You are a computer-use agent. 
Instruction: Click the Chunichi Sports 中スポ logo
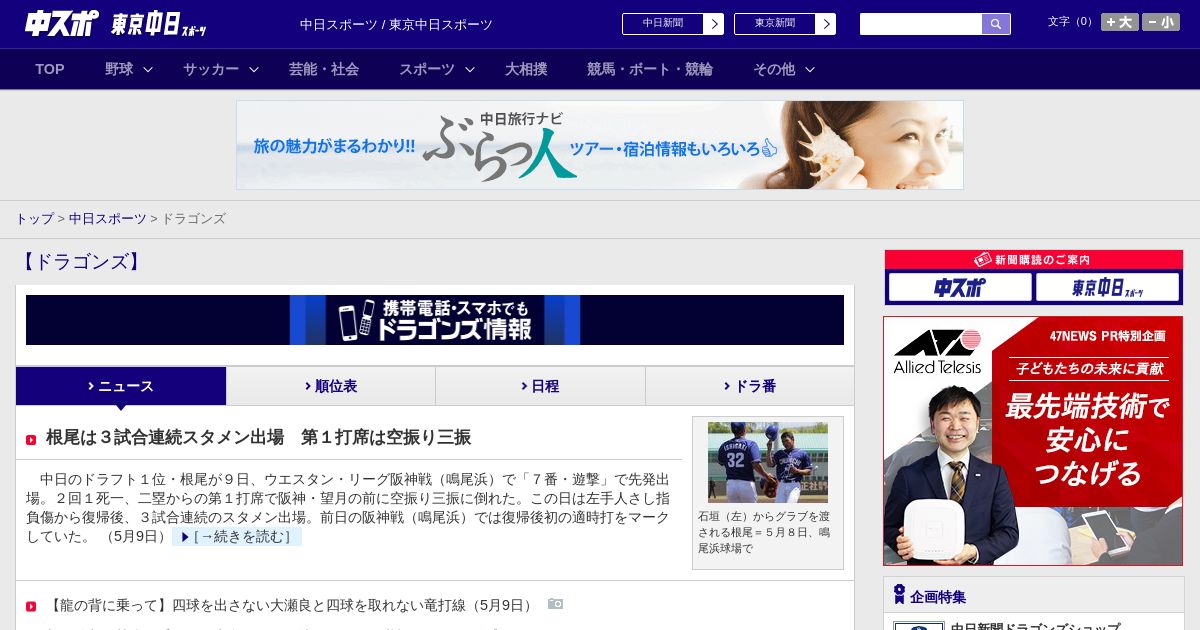61,23
